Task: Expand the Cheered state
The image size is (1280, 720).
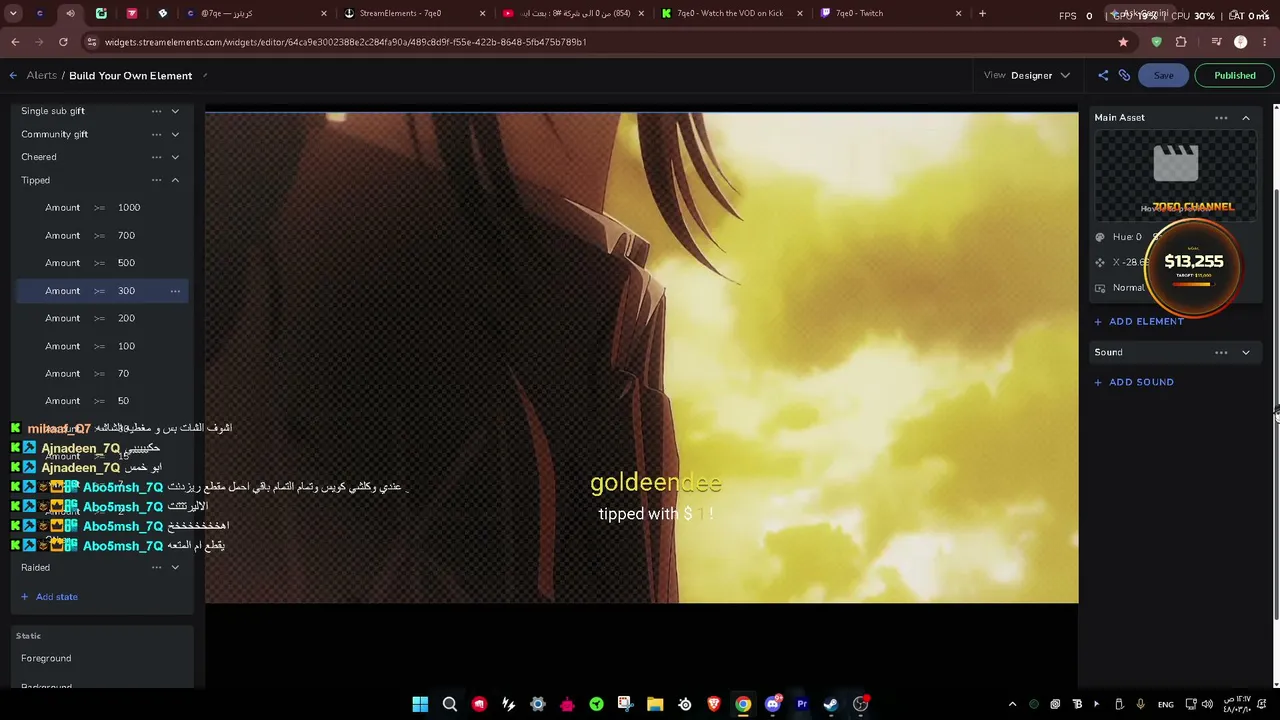Action: point(175,157)
